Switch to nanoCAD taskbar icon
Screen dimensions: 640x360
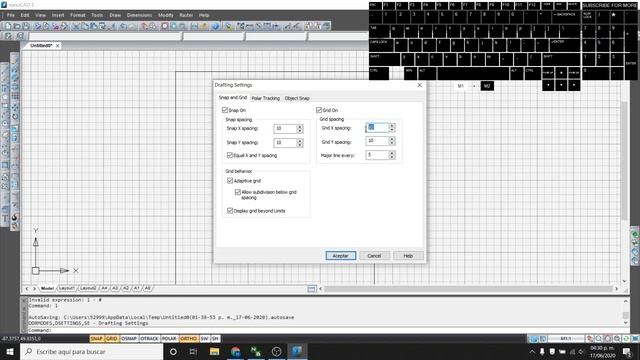[x=297, y=351]
